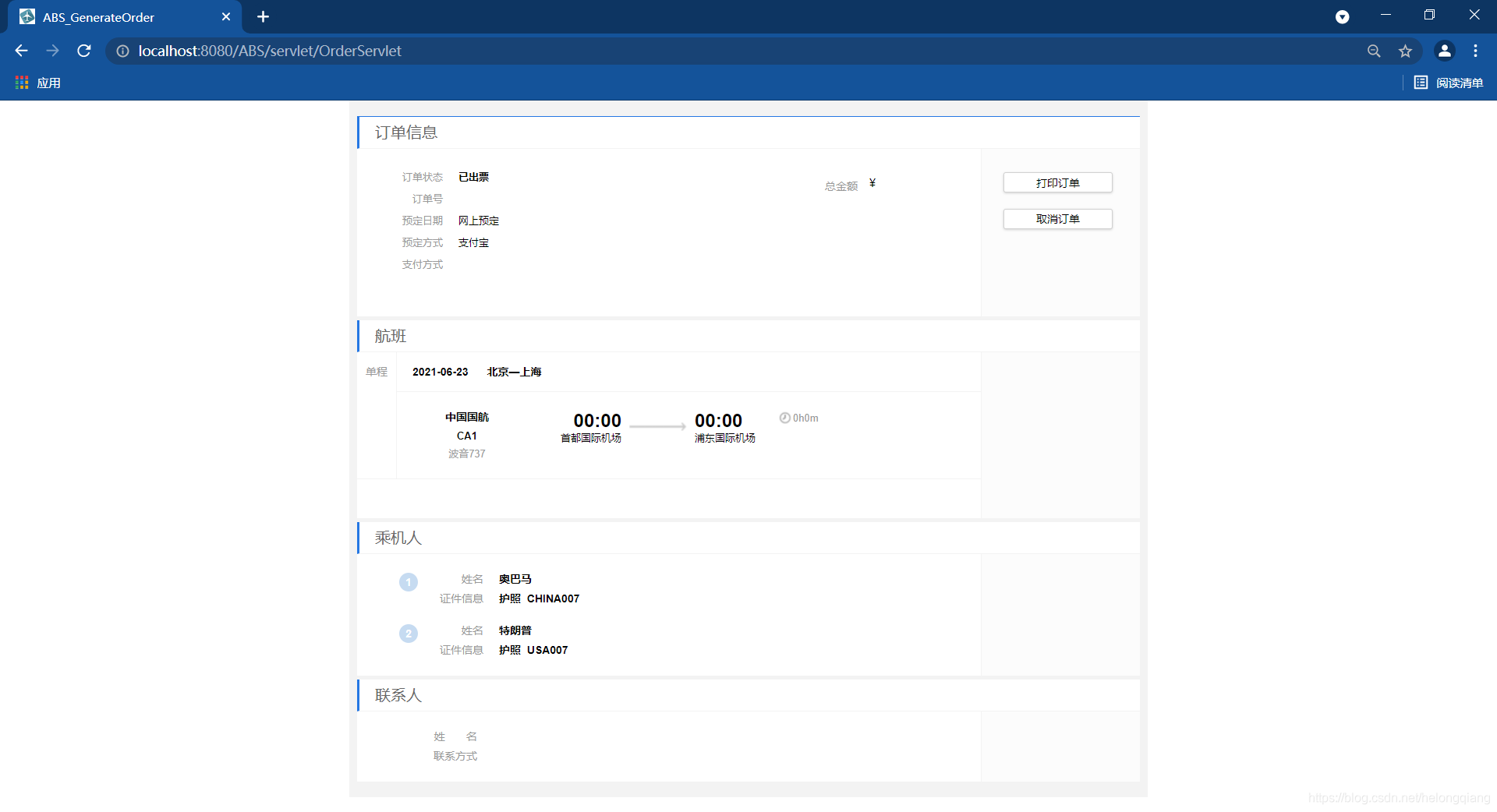Click airline name 中国国航
This screenshot has height=812, width=1497.
click(467, 417)
